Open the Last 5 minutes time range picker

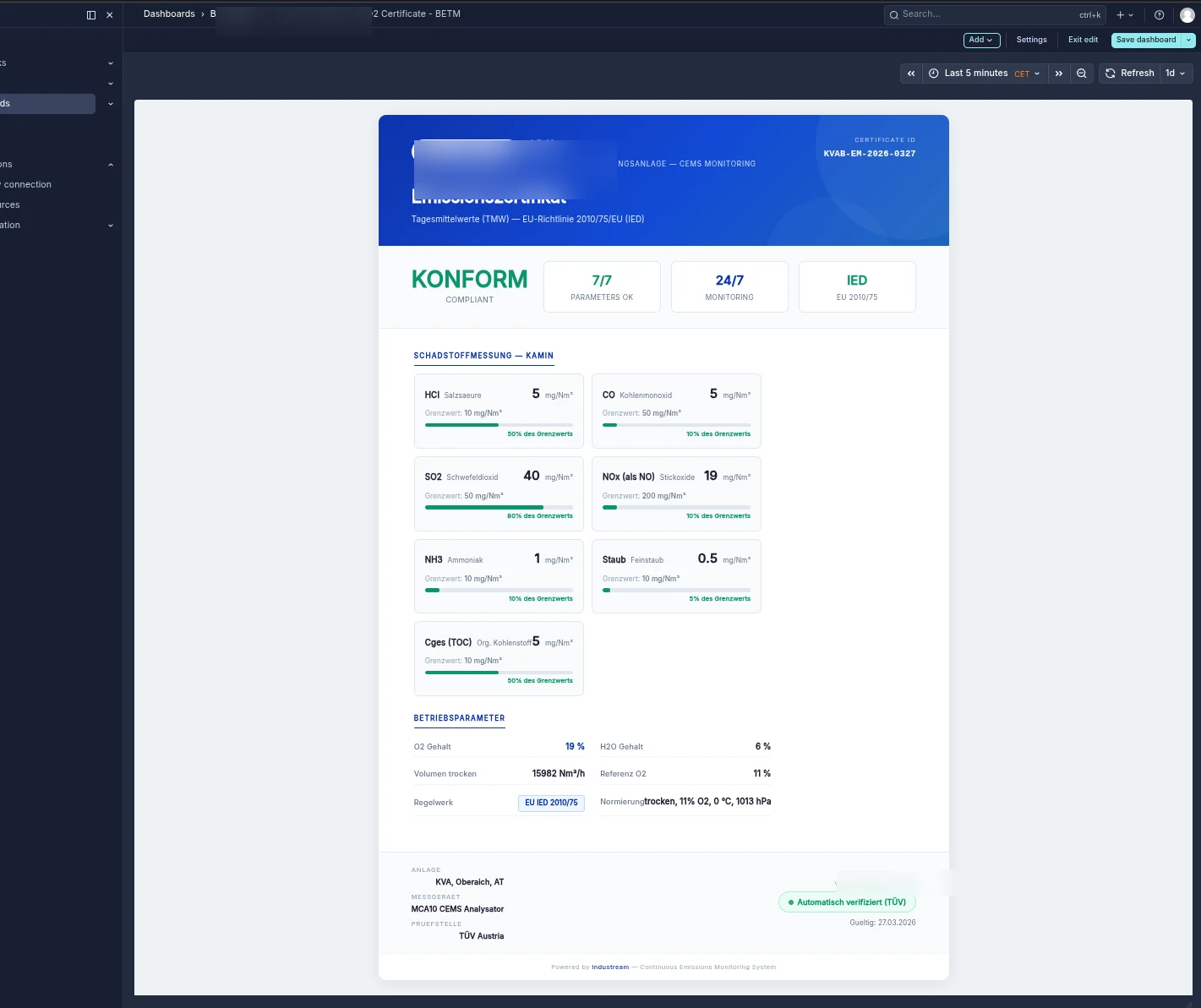point(975,73)
